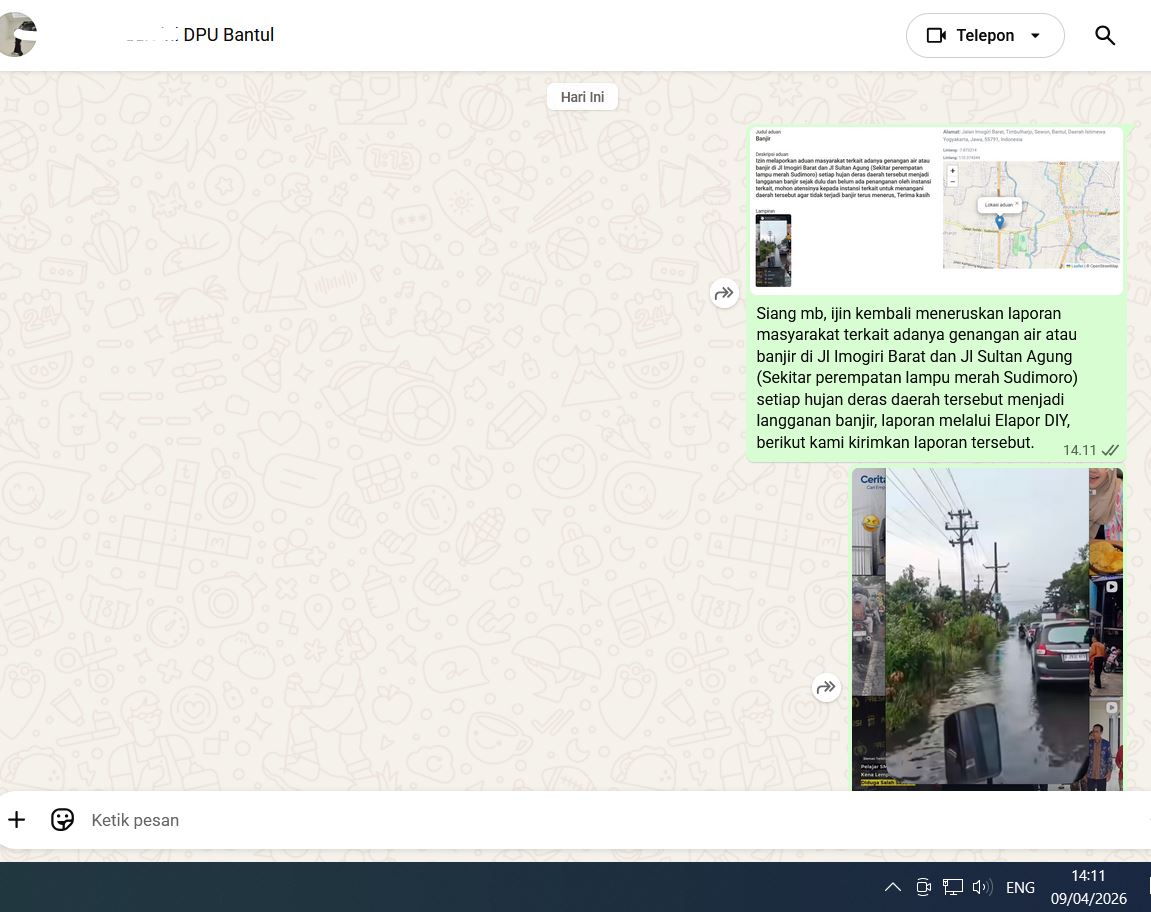
Task: Open the taskbar network display icon
Action: pos(953,887)
